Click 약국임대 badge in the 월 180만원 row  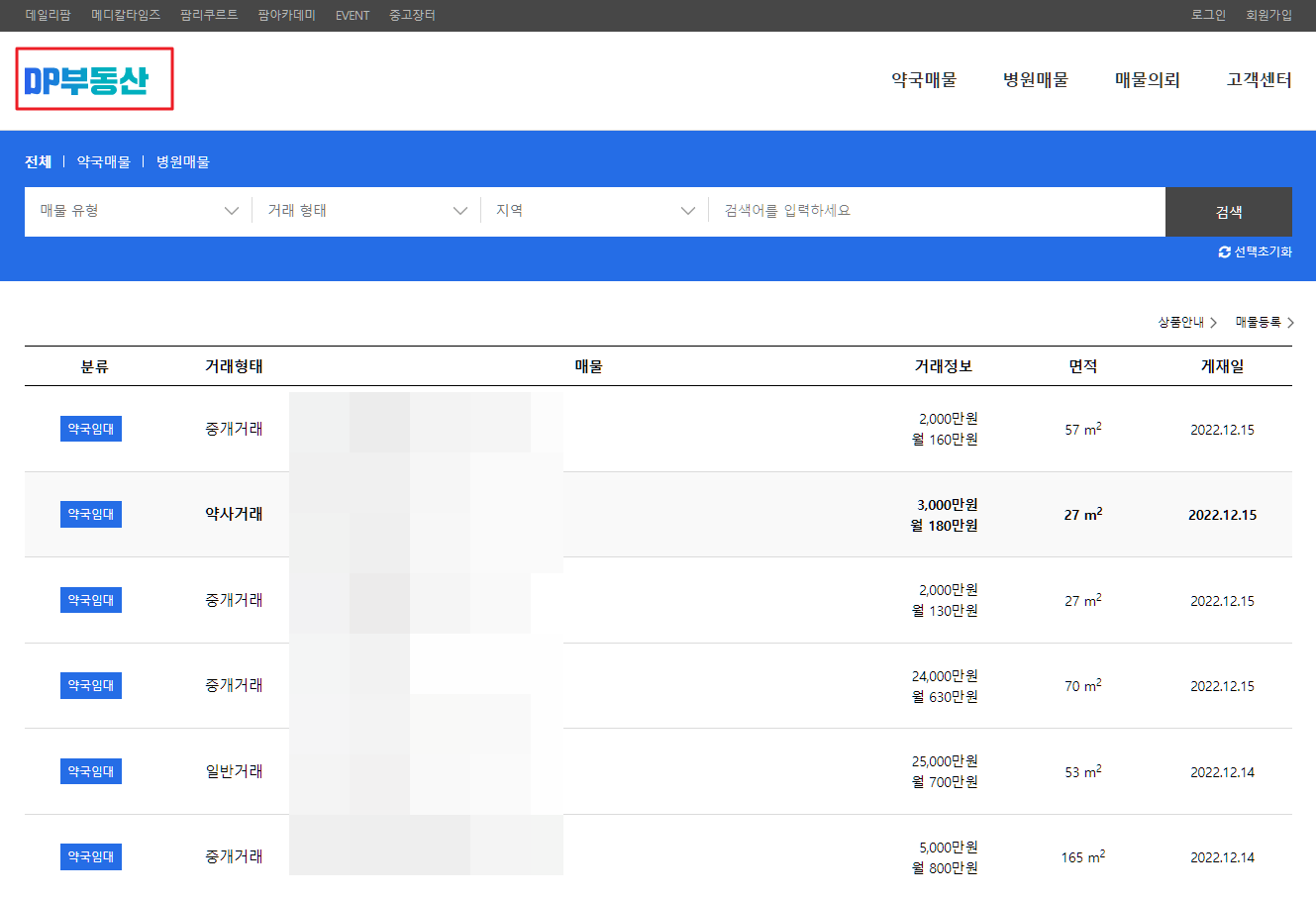pyautogui.click(x=91, y=514)
